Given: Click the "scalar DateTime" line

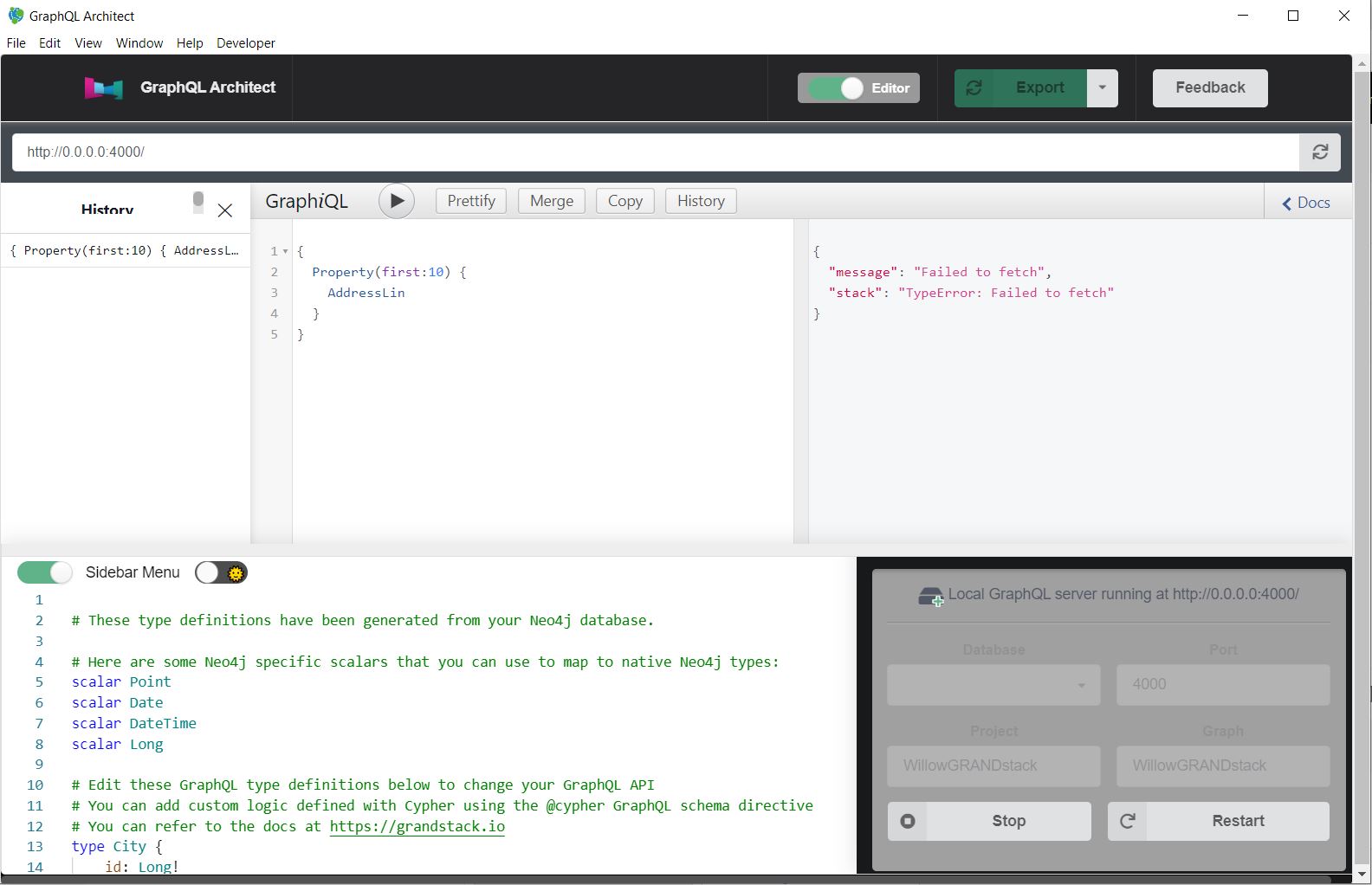Looking at the screenshot, I should pos(134,723).
